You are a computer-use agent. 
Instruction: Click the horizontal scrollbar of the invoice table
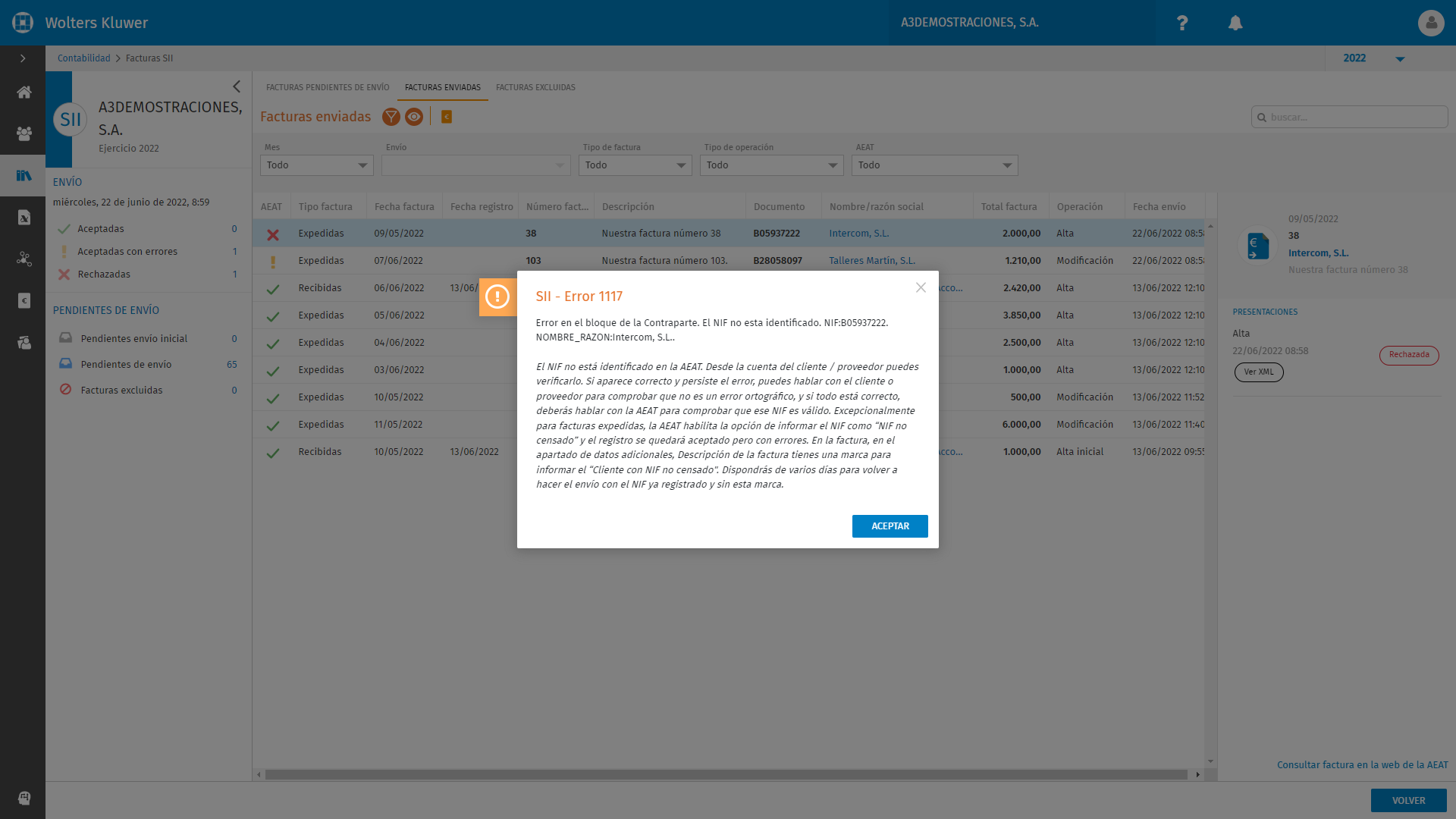pyautogui.click(x=726, y=775)
